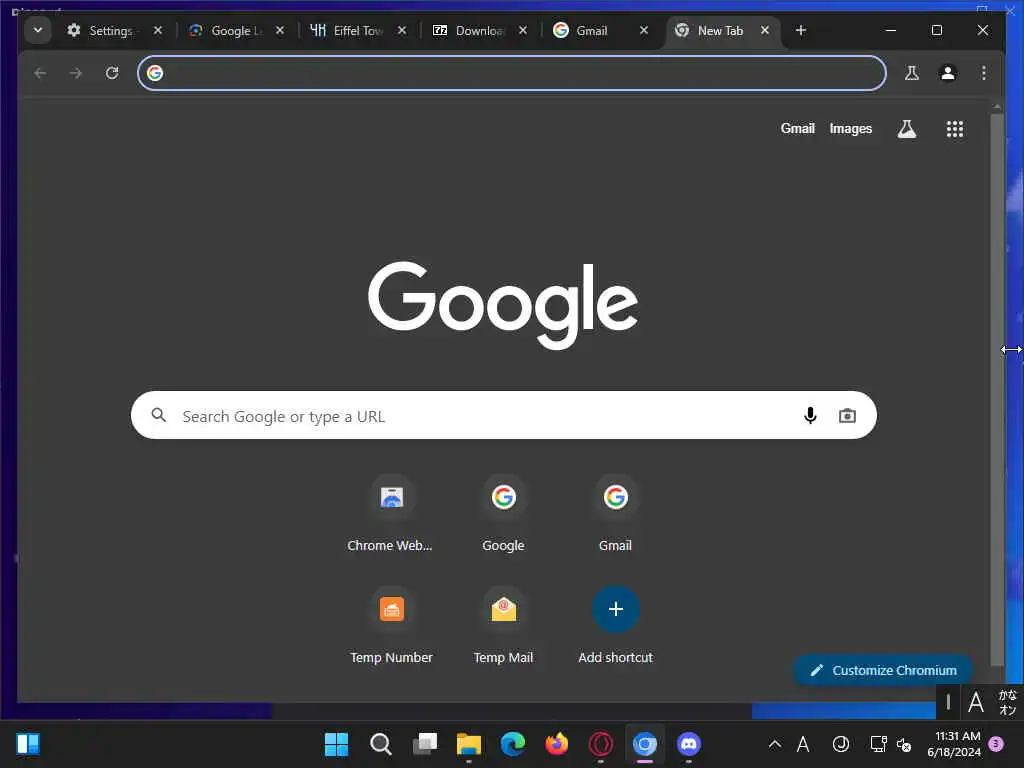Go forward to next page
Image resolution: width=1024 pixels, height=768 pixels.
(x=76, y=72)
